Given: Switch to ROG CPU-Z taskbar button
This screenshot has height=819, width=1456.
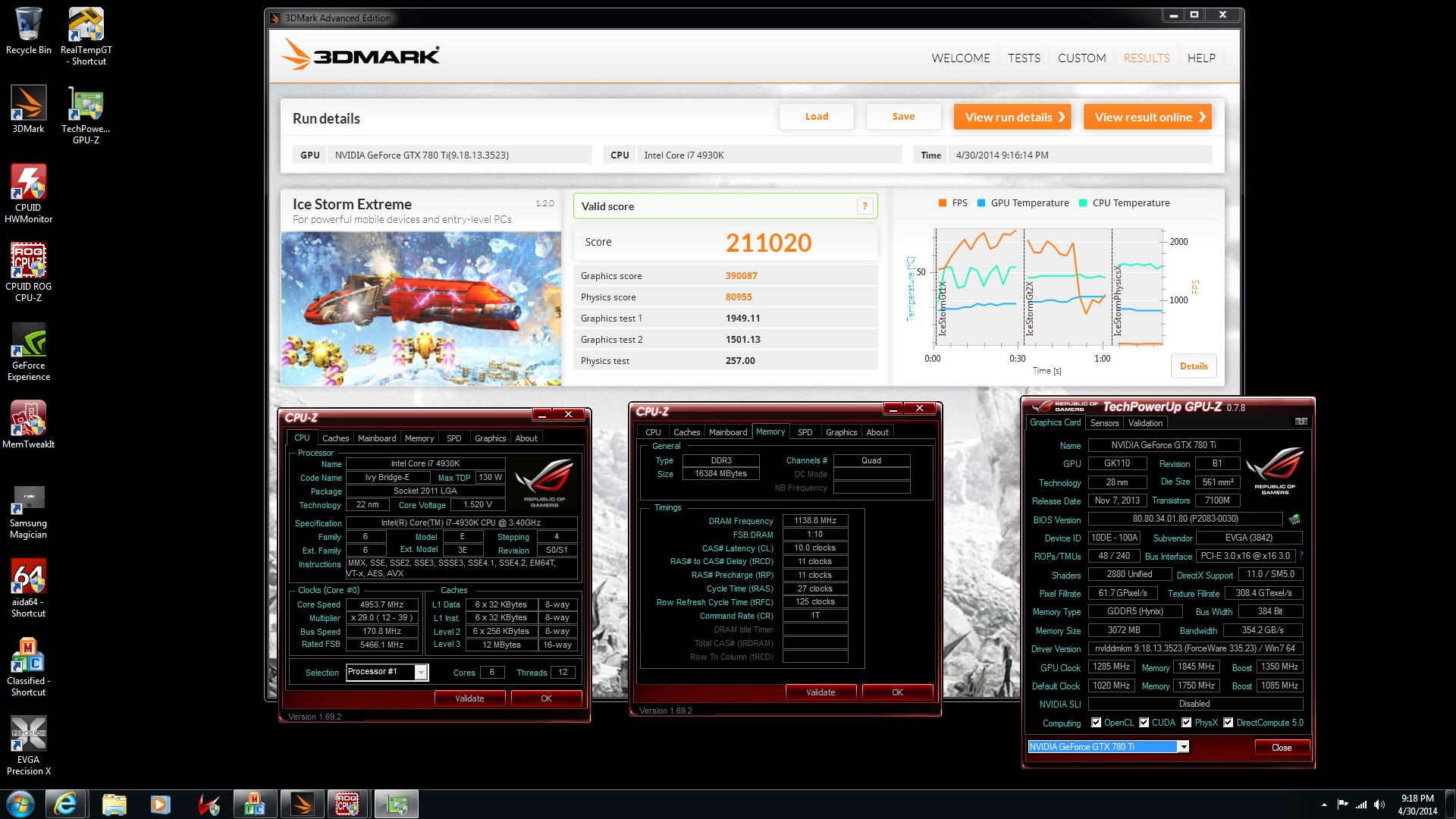Looking at the screenshot, I should 347,804.
